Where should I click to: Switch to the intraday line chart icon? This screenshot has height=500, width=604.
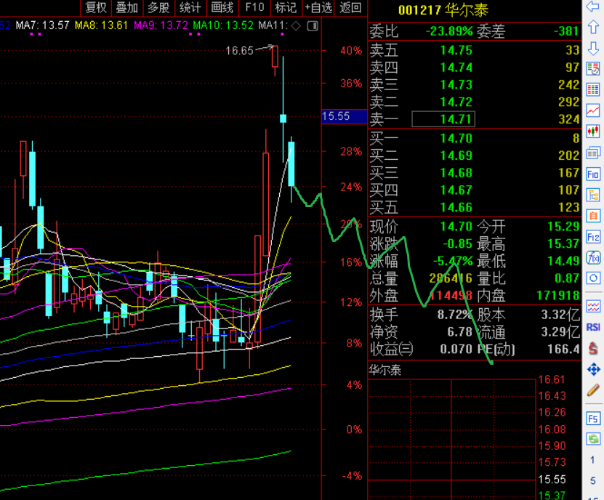click(593, 111)
